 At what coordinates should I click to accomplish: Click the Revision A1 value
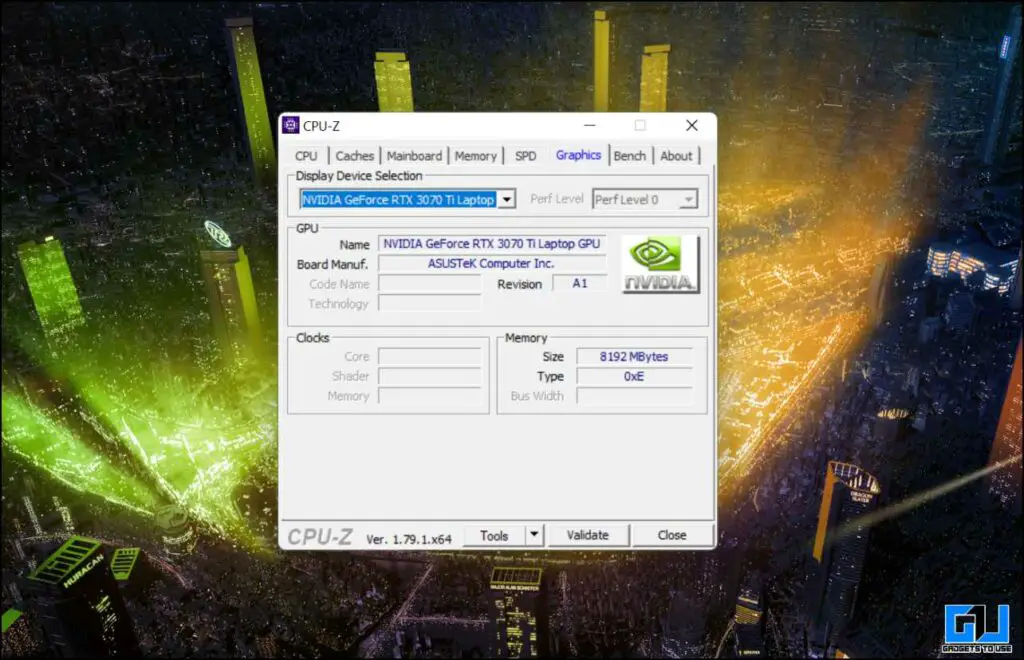click(579, 283)
